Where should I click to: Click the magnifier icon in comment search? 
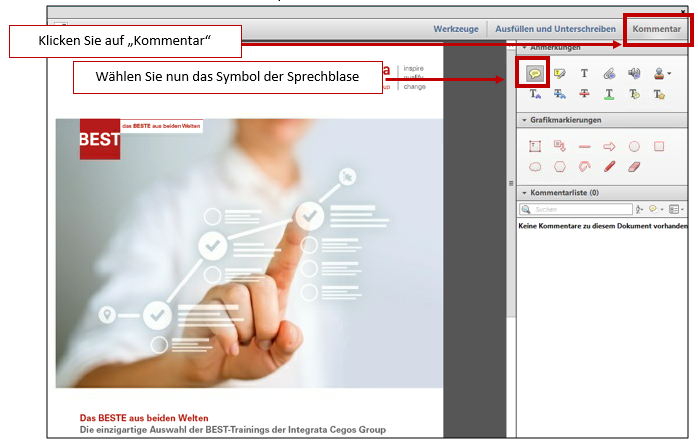pos(526,209)
